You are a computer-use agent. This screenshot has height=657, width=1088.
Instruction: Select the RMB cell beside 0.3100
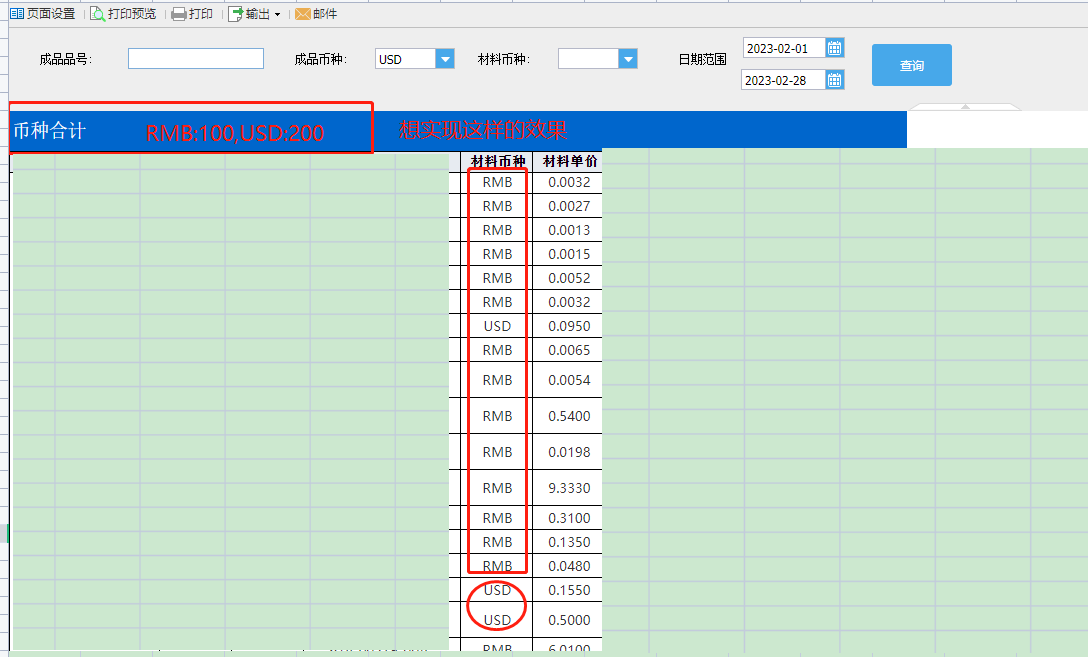[x=497, y=518]
